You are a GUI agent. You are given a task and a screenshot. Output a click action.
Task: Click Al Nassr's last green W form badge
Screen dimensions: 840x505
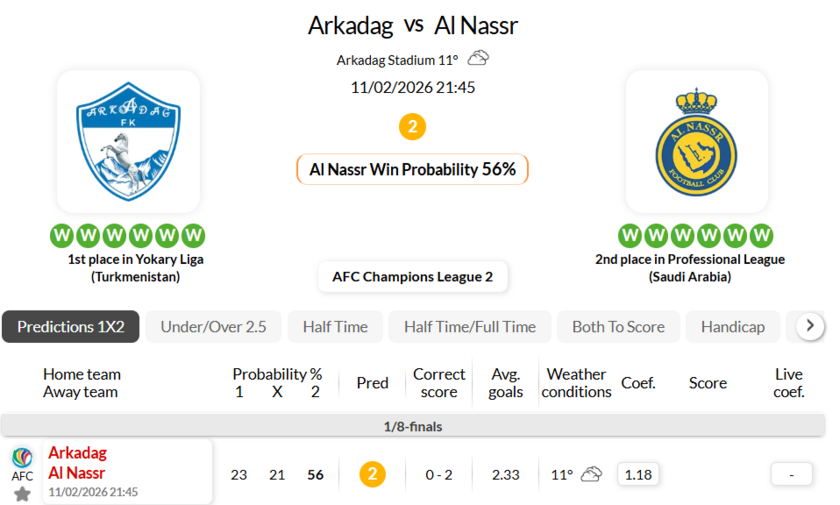click(762, 236)
